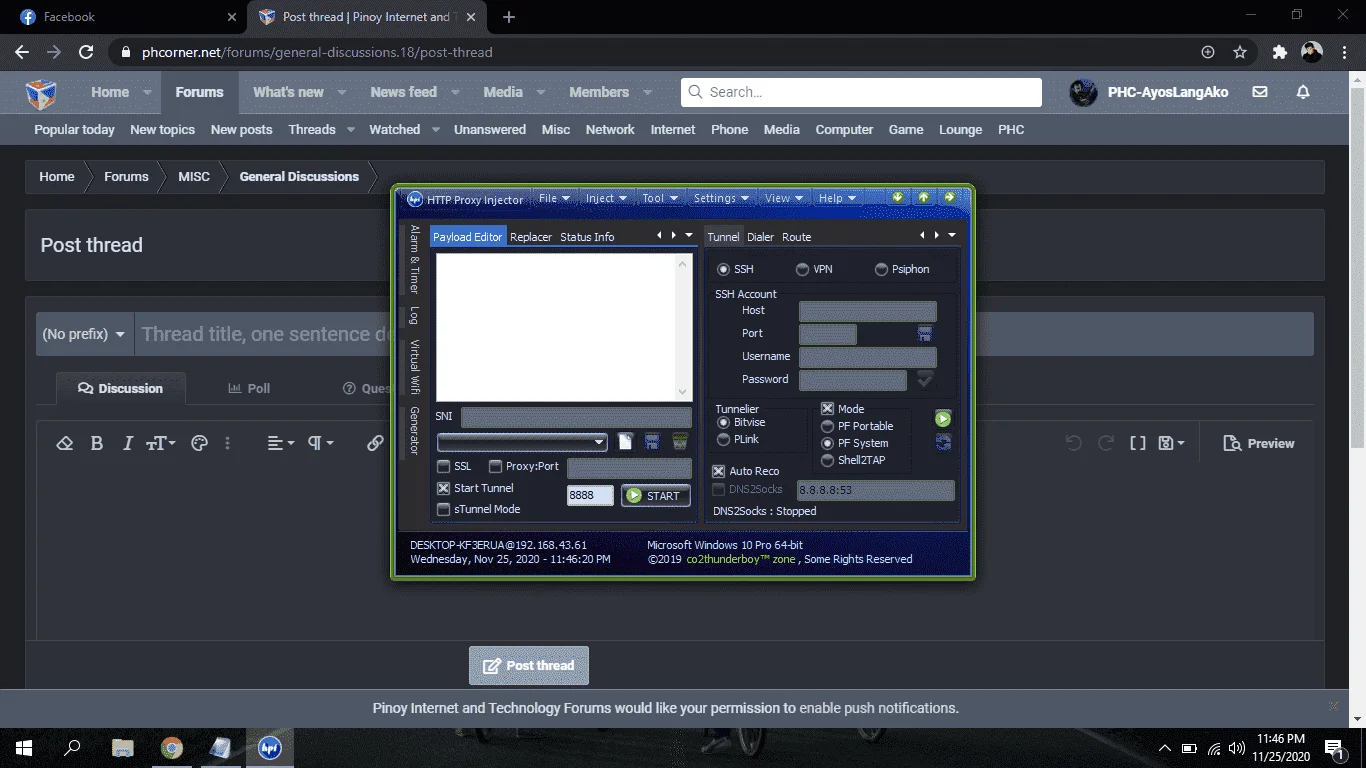This screenshot has width=1366, height=768.
Task: Click the save icon next to SSH Port
Action: 925,333
